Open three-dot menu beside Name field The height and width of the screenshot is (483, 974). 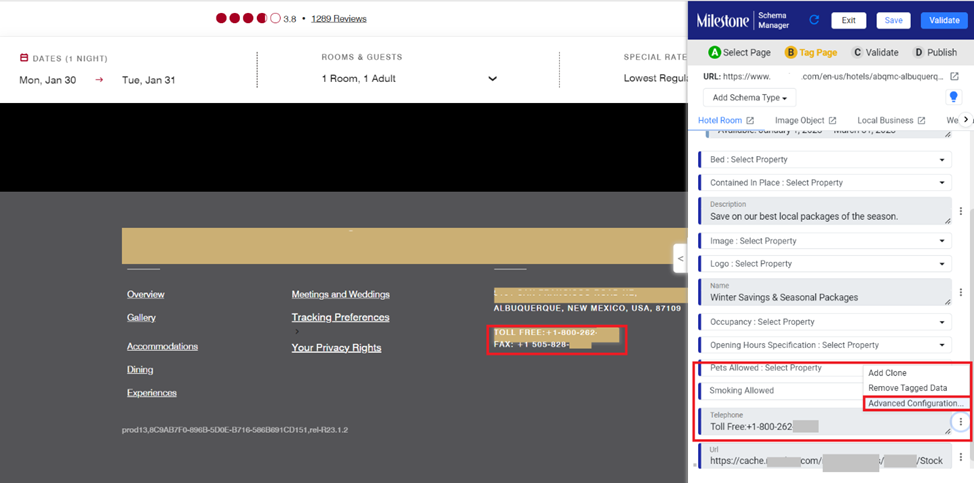tap(961, 292)
